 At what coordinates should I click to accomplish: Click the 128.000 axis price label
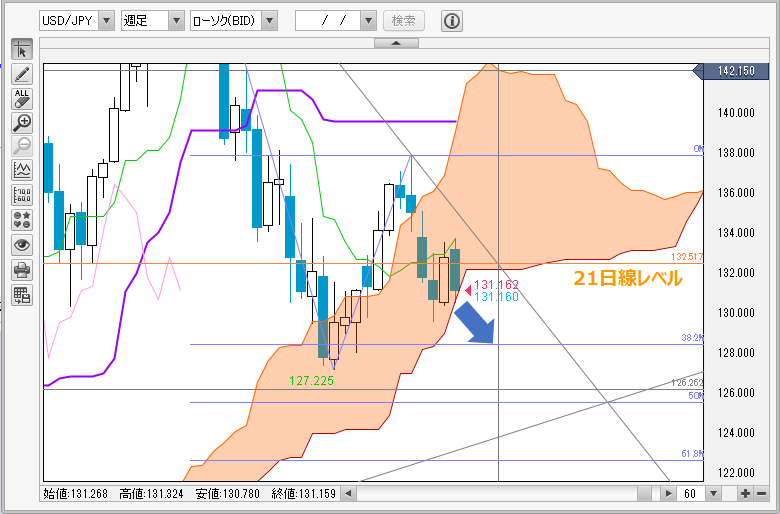pyautogui.click(x=736, y=353)
